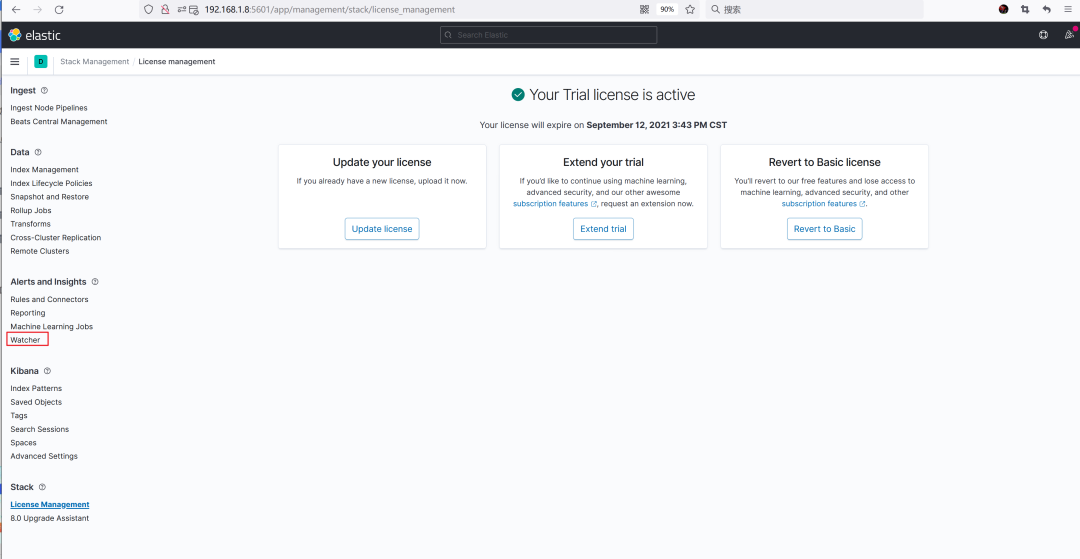Open Index Patterns
Screen dimensions: 1080x559
(36, 388)
